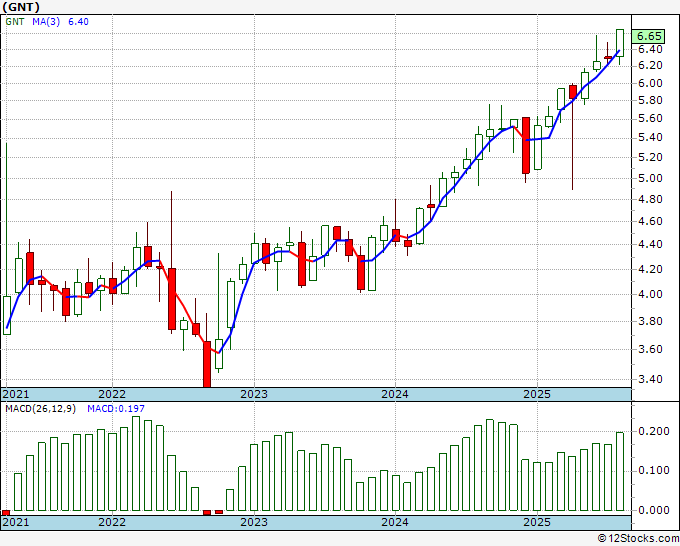
Task: Click the 6.40 moving average value in legend
Action: [78, 21]
